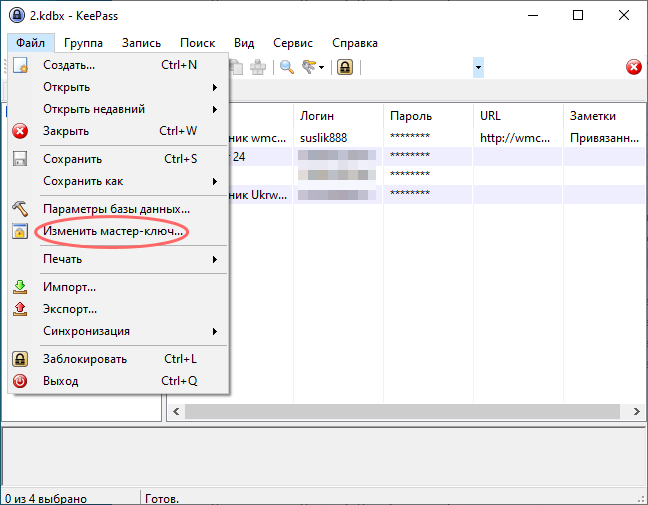648x505 pixels.
Task: Click the padlock icon next to Заблокировать
Action: (20, 359)
